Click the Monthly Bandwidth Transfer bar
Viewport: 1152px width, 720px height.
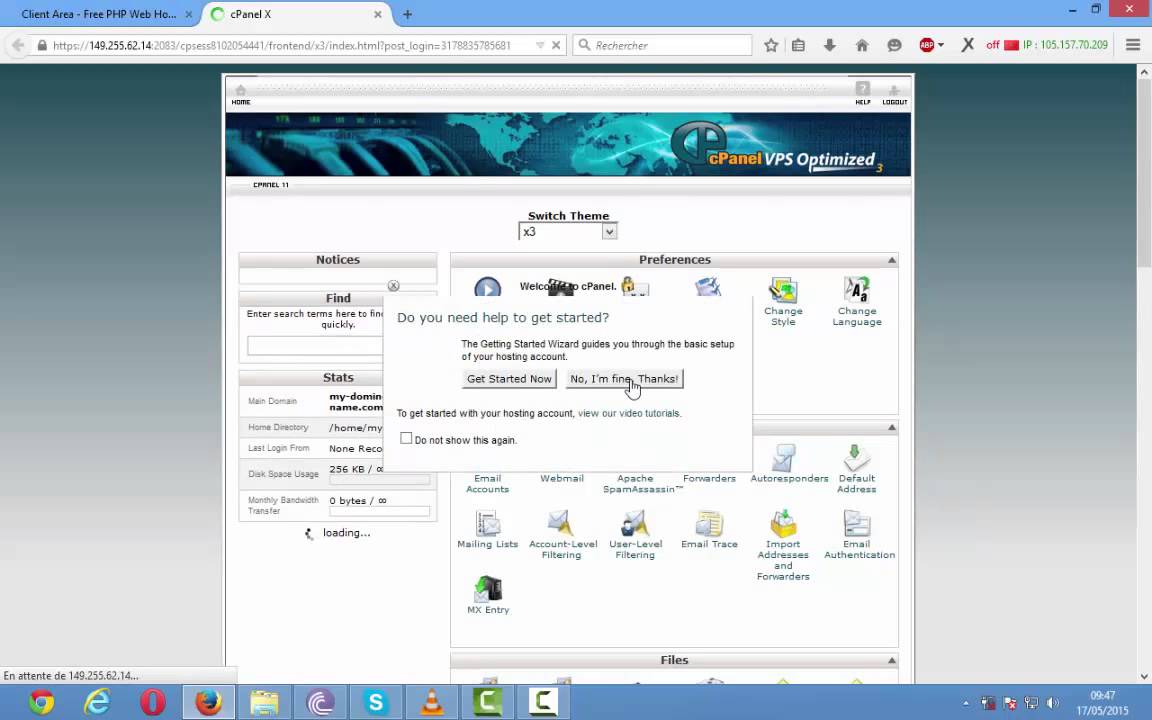point(379,512)
